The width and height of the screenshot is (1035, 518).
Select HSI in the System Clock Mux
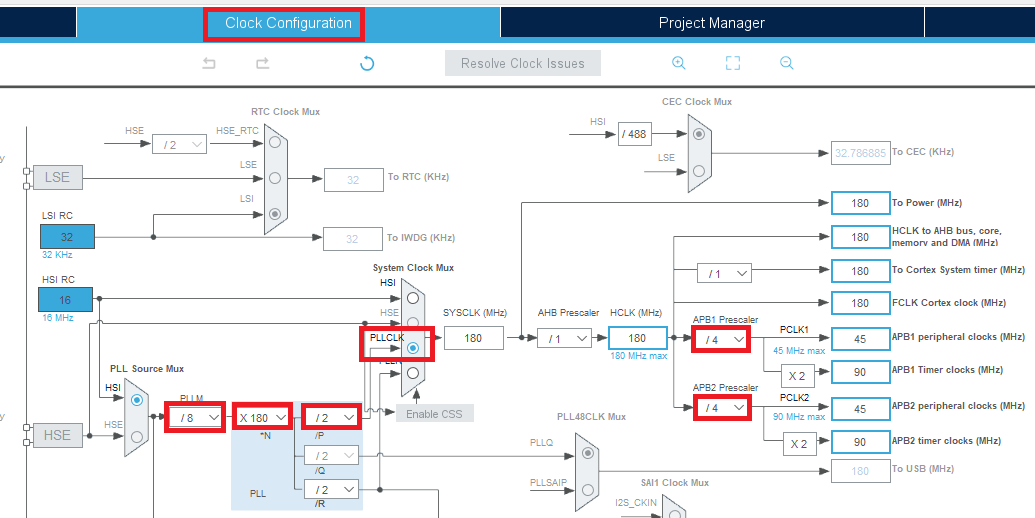pyautogui.click(x=412, y=298)
